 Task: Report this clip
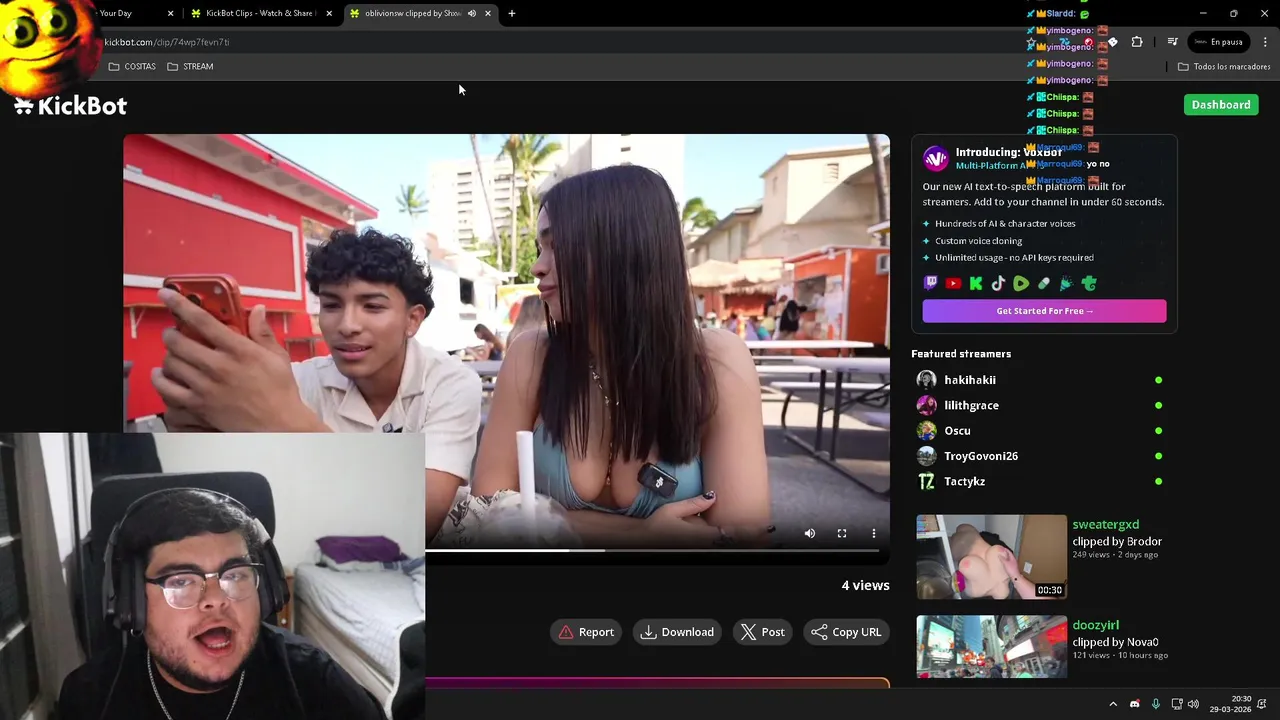[586, 632]
